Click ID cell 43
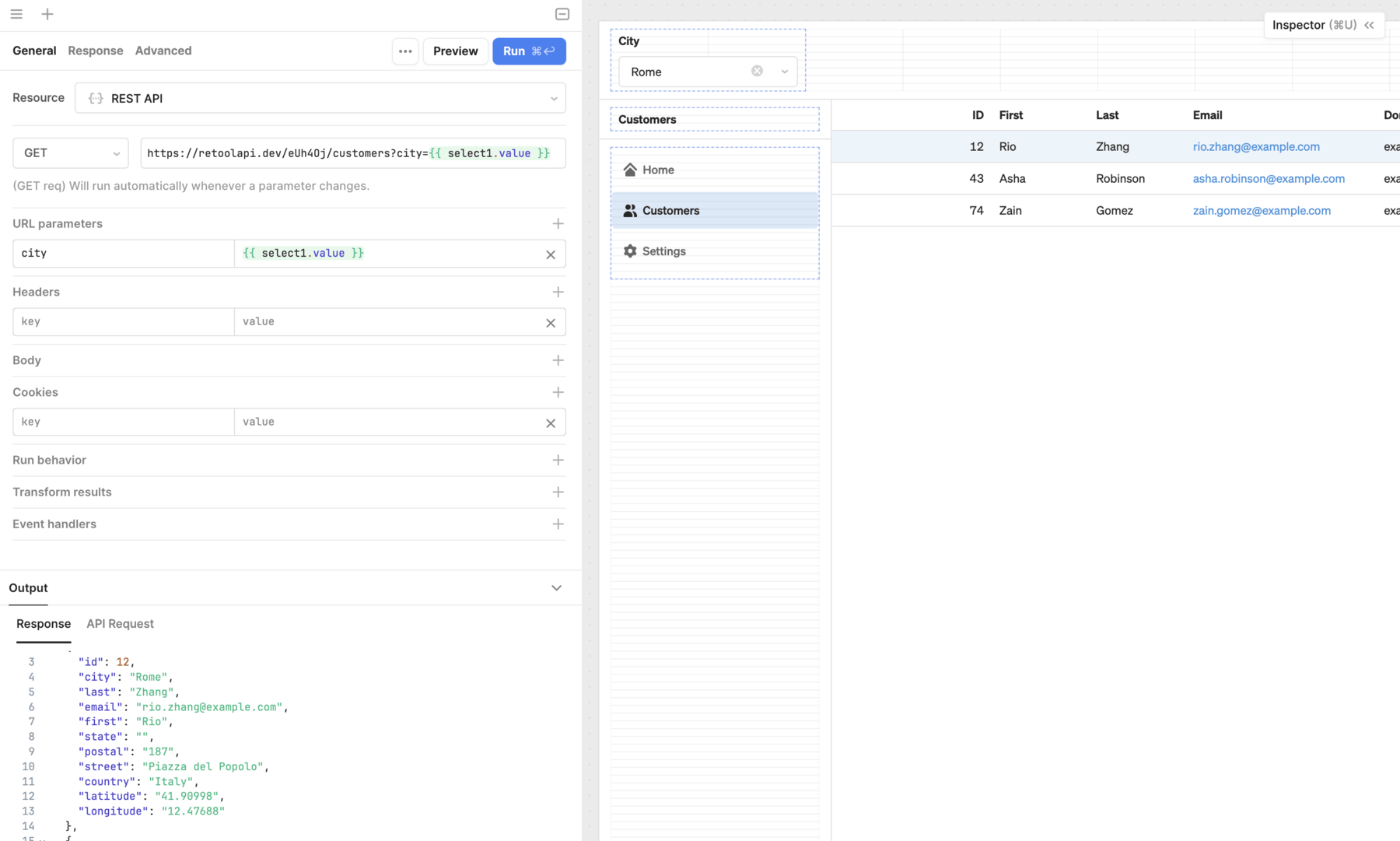This screenshot has width=1400, height=841. (x=976, y=179)
